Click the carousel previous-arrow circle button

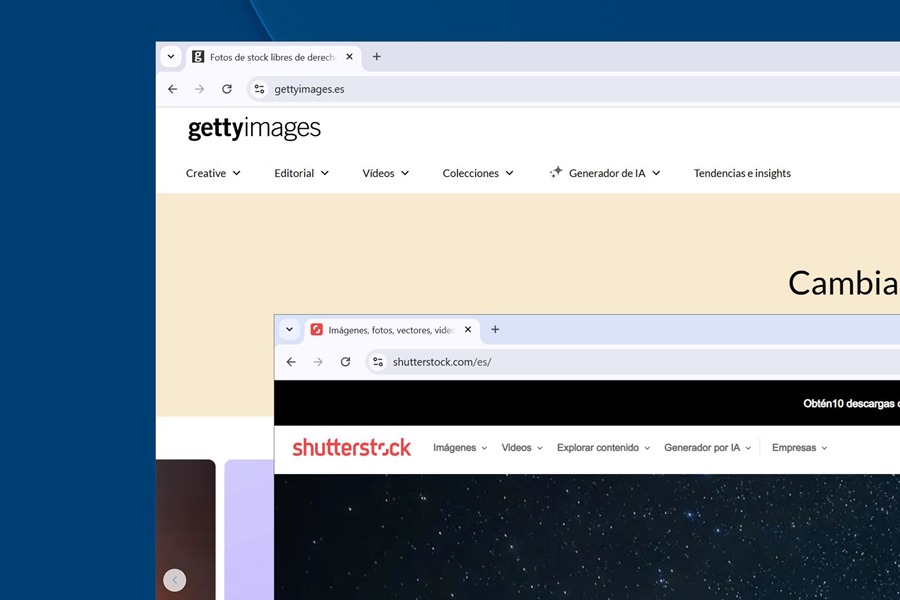point(175,580)
